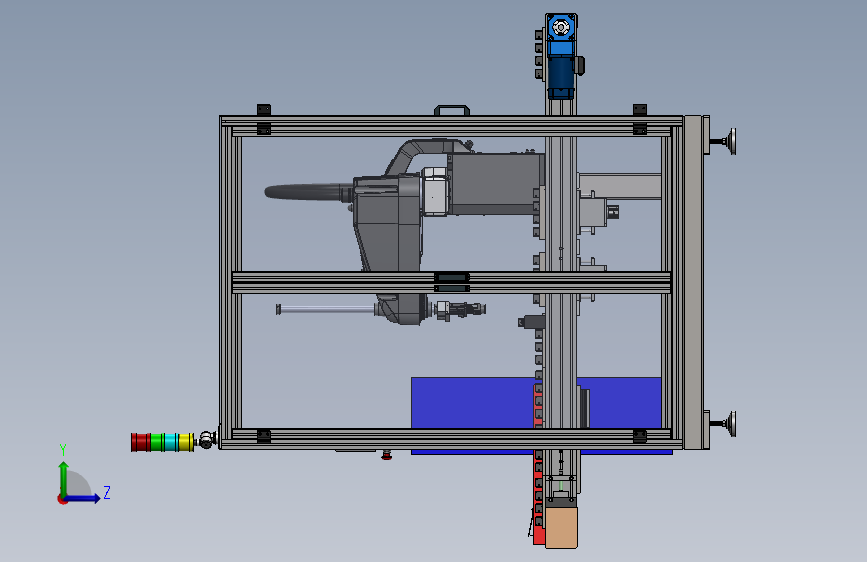This screenshot has height=562, width=867.
Task: Select the yellow segment of the signal tower
Action: point(185,442)
